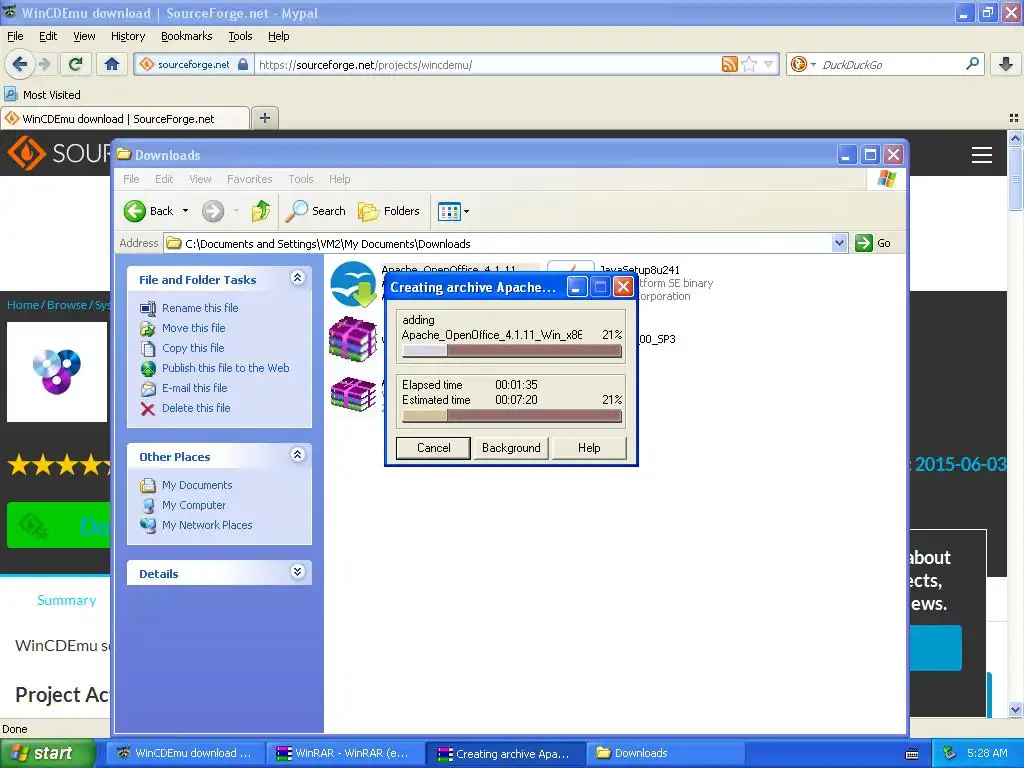Open the Back button history dropdown
This screenshot has height=768, width=1024.
(185, 211)
